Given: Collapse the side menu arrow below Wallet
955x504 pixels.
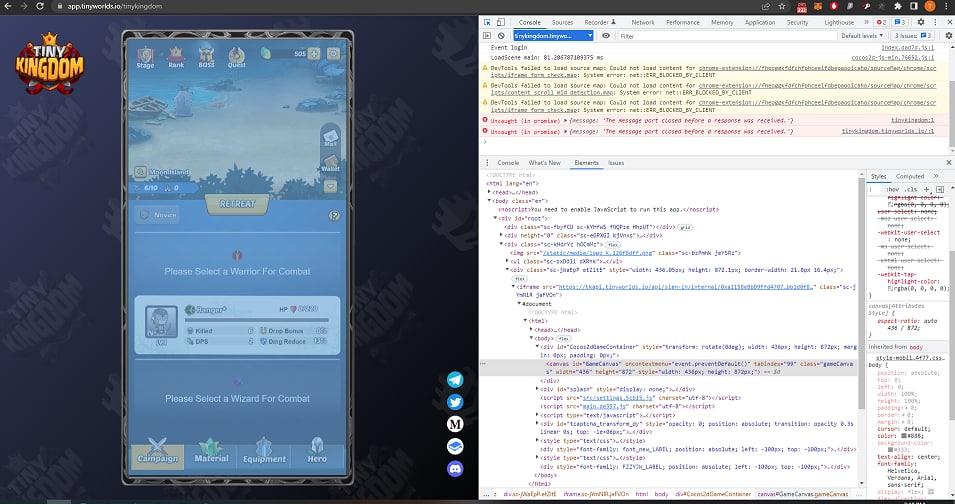Looking at the screenshot, I should (330, 186).
